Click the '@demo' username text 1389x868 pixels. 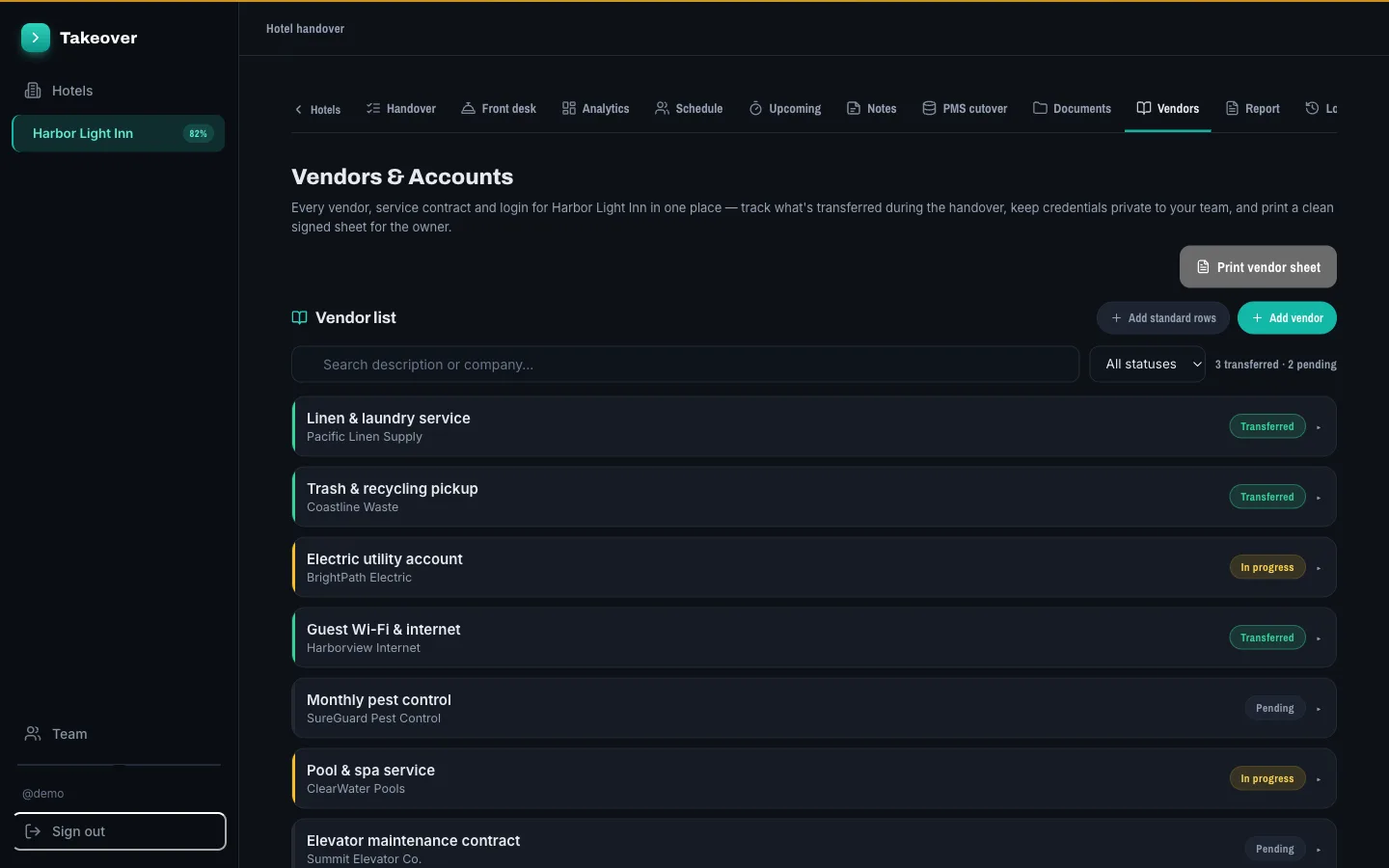[x=43, y=794]
